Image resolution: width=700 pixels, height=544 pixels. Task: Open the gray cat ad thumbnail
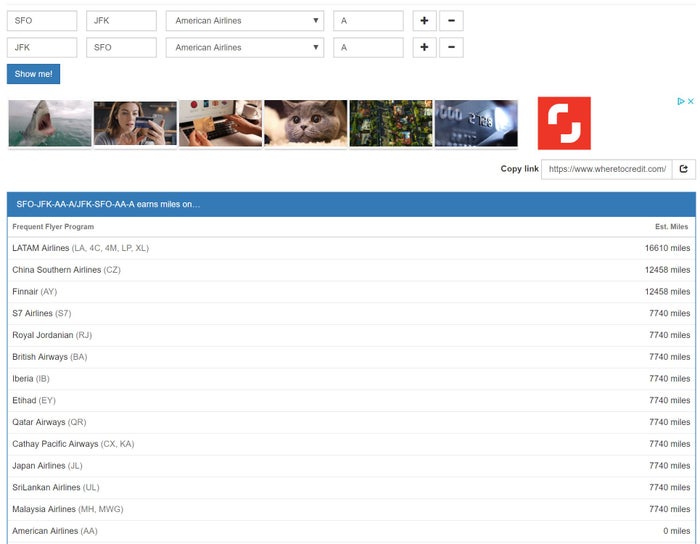pyautogui.click(x=306, y=123)
